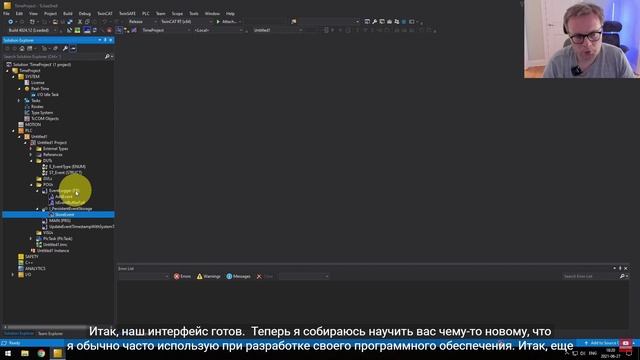The height and width of the screenshot is (360, 640).
Task: Select the ST_Event (STRUCT) item
Action: [65, 173]
